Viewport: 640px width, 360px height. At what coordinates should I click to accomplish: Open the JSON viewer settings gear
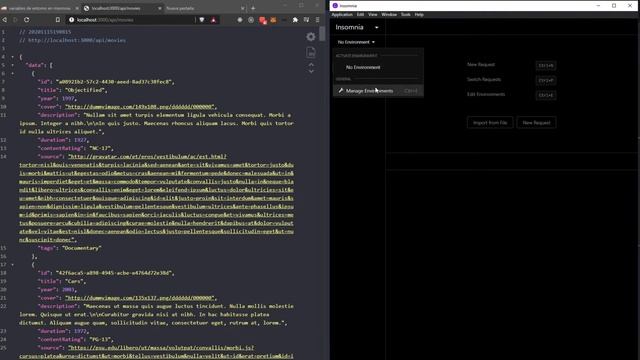point(311,37)
